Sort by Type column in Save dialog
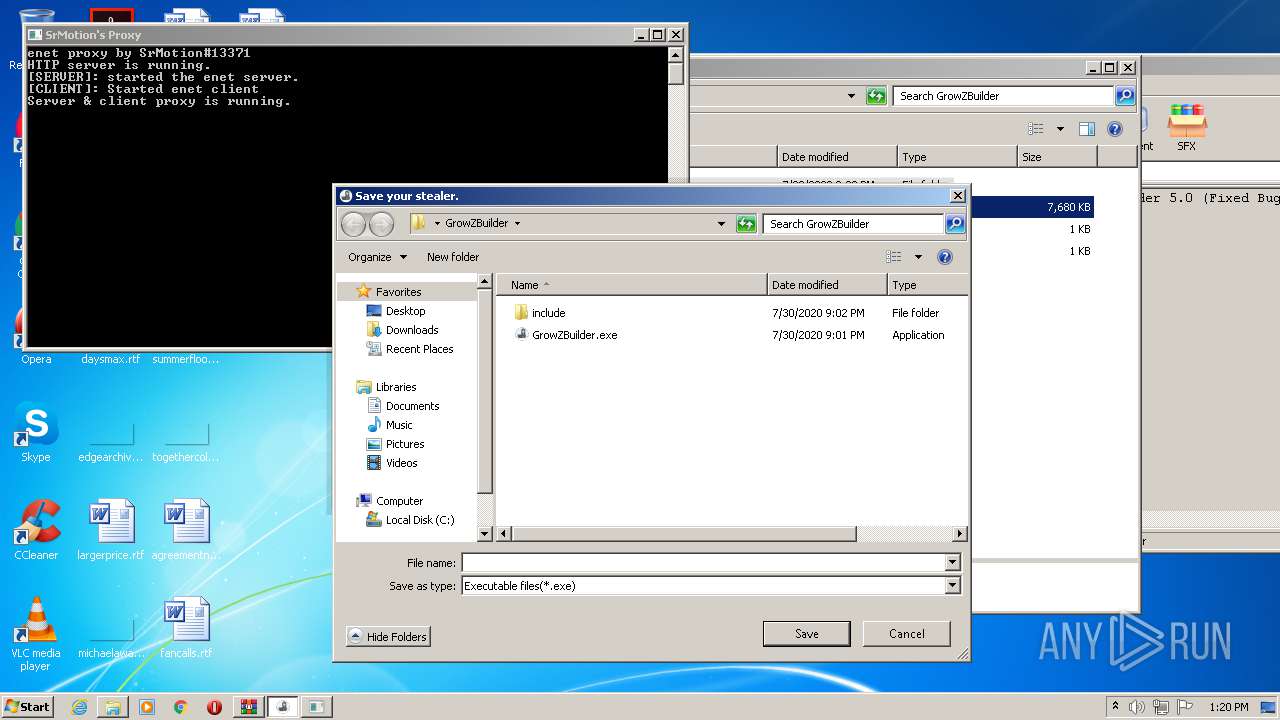1280x720 pixels. click(927, 285)
